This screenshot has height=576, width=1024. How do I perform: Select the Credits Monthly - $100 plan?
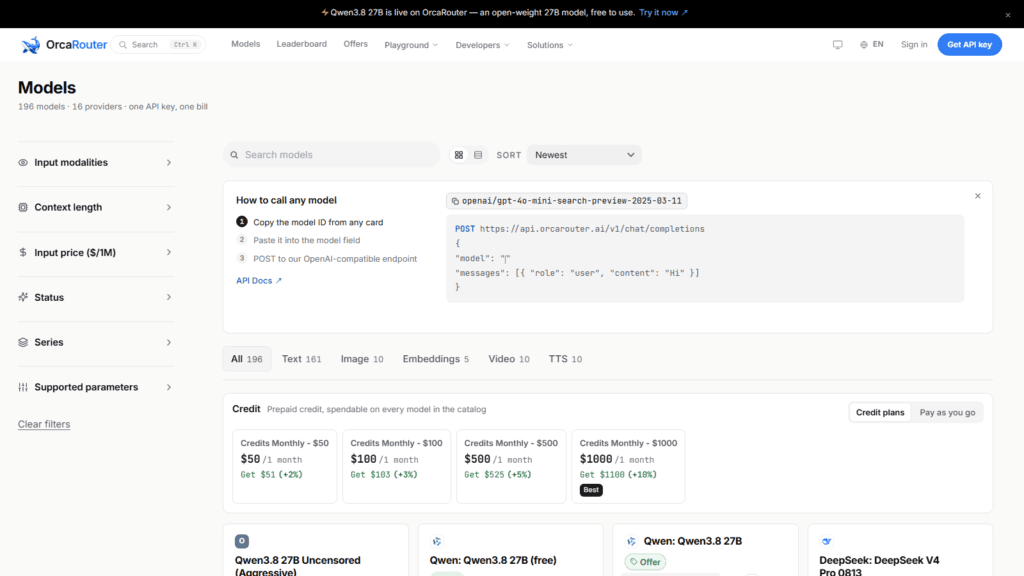[396, 466]
